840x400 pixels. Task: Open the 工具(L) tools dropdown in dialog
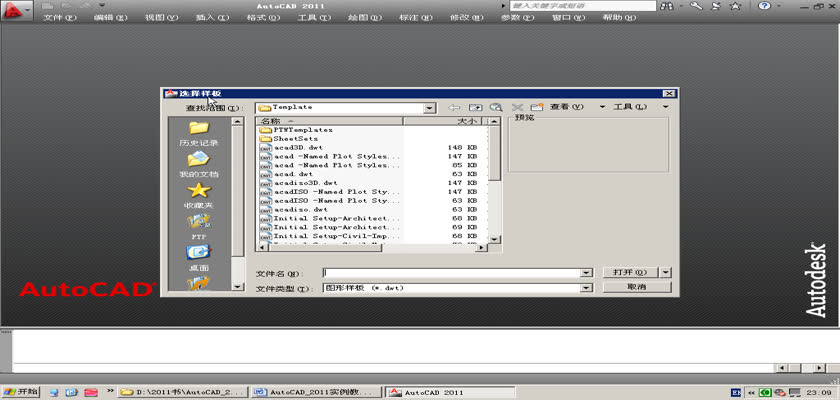click(665, 107)
